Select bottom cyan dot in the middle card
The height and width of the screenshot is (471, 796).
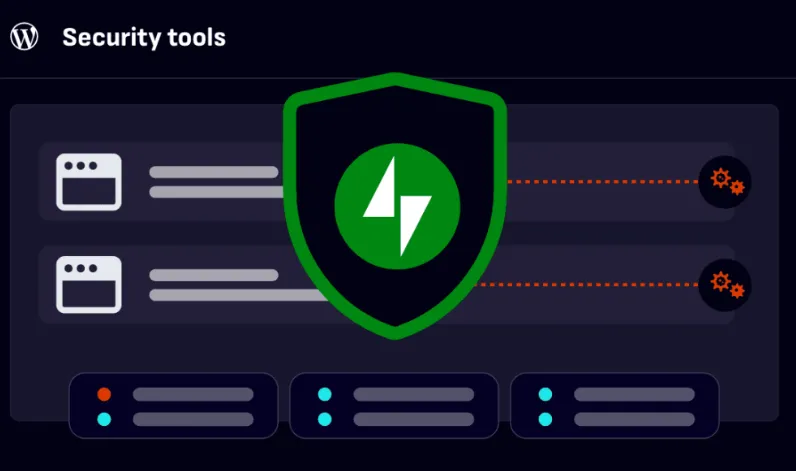(324, 419)
